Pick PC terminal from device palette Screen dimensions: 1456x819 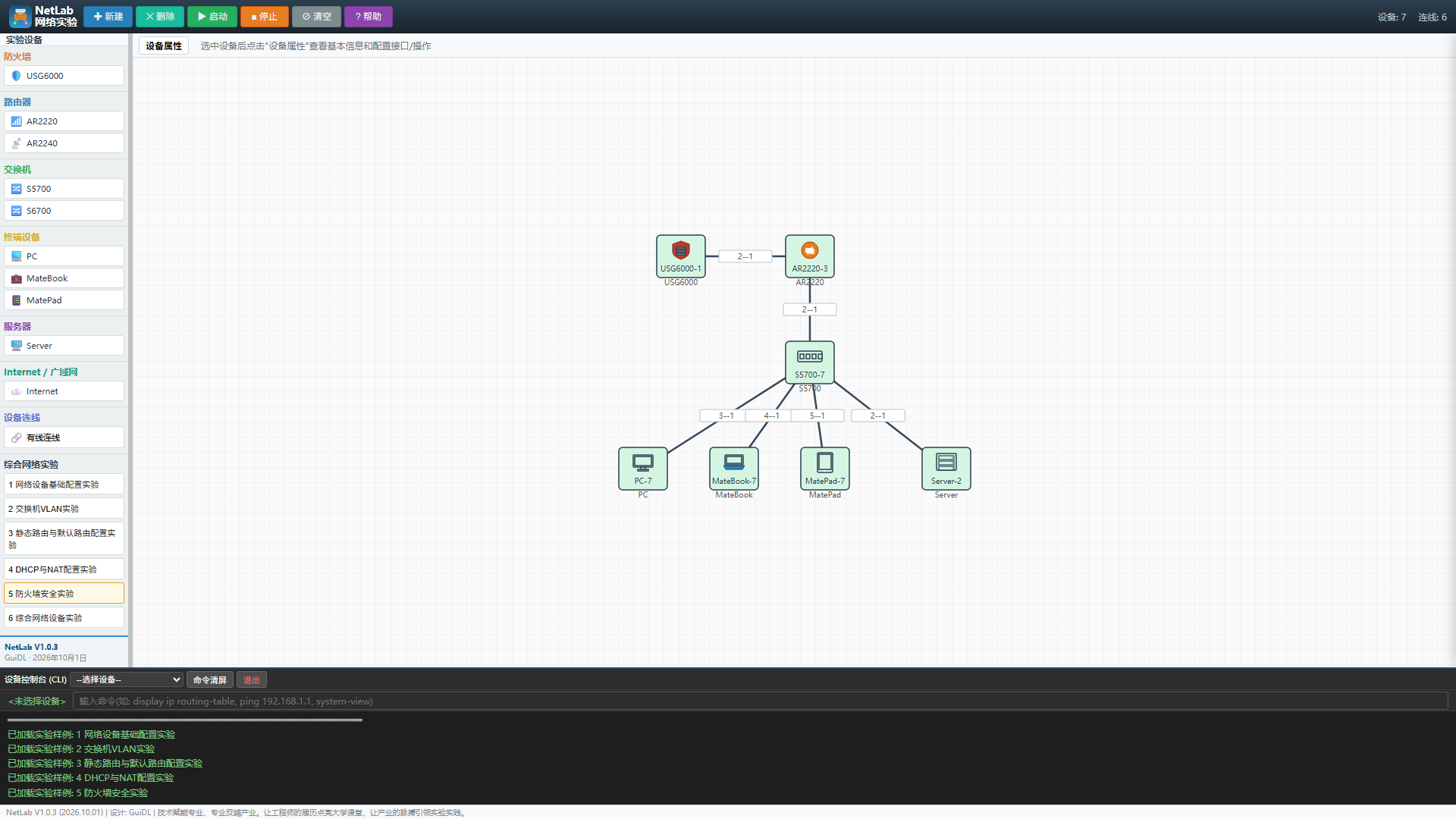(64, 256)
